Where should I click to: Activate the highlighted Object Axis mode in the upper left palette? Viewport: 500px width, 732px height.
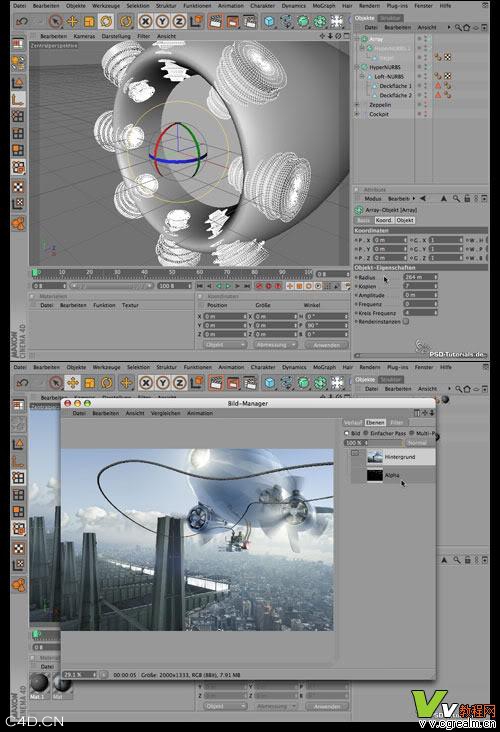point(18,99)
